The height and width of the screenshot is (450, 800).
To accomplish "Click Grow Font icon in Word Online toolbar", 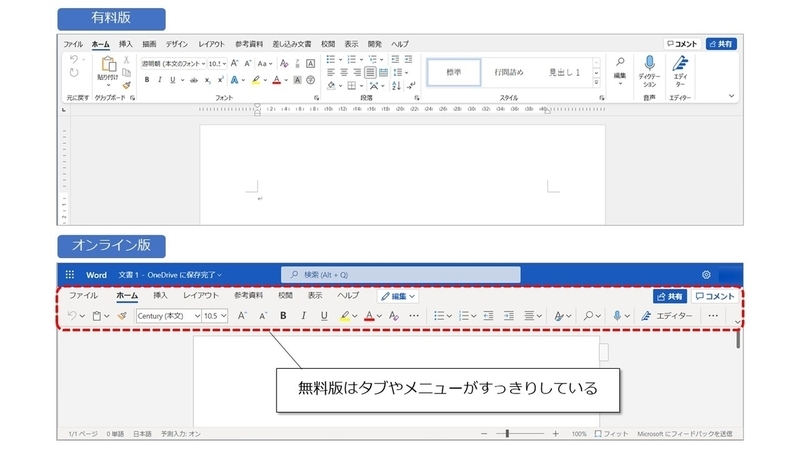I will (x=242, y=316).
